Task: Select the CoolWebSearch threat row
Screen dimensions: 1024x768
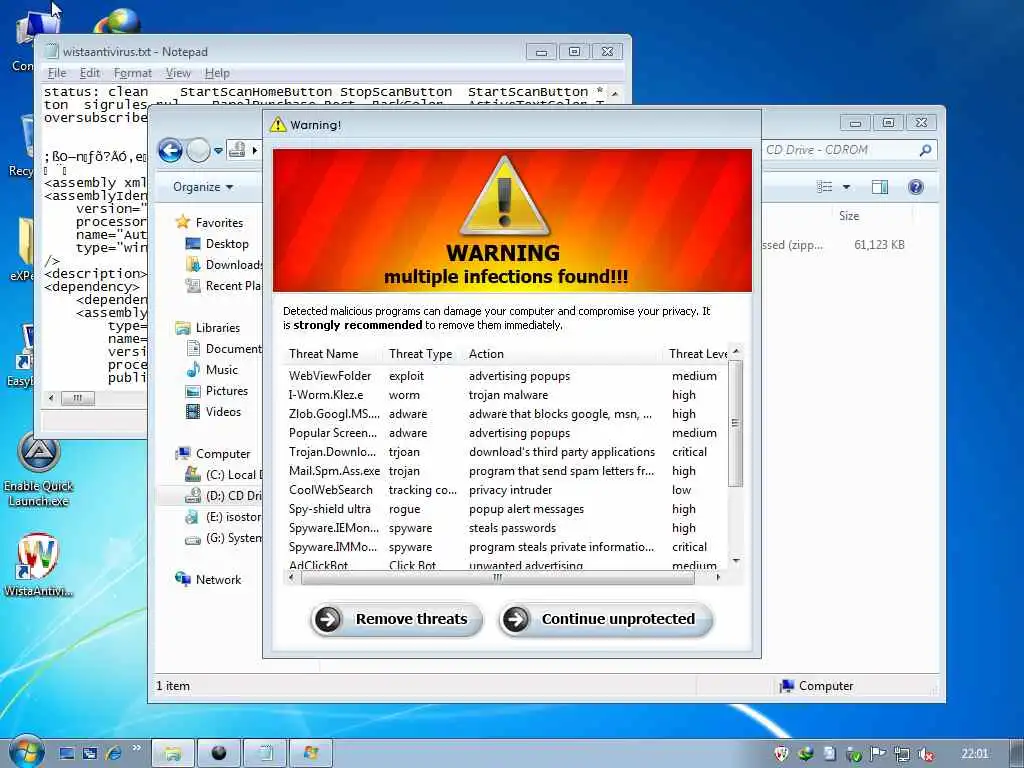Action: 505,490
